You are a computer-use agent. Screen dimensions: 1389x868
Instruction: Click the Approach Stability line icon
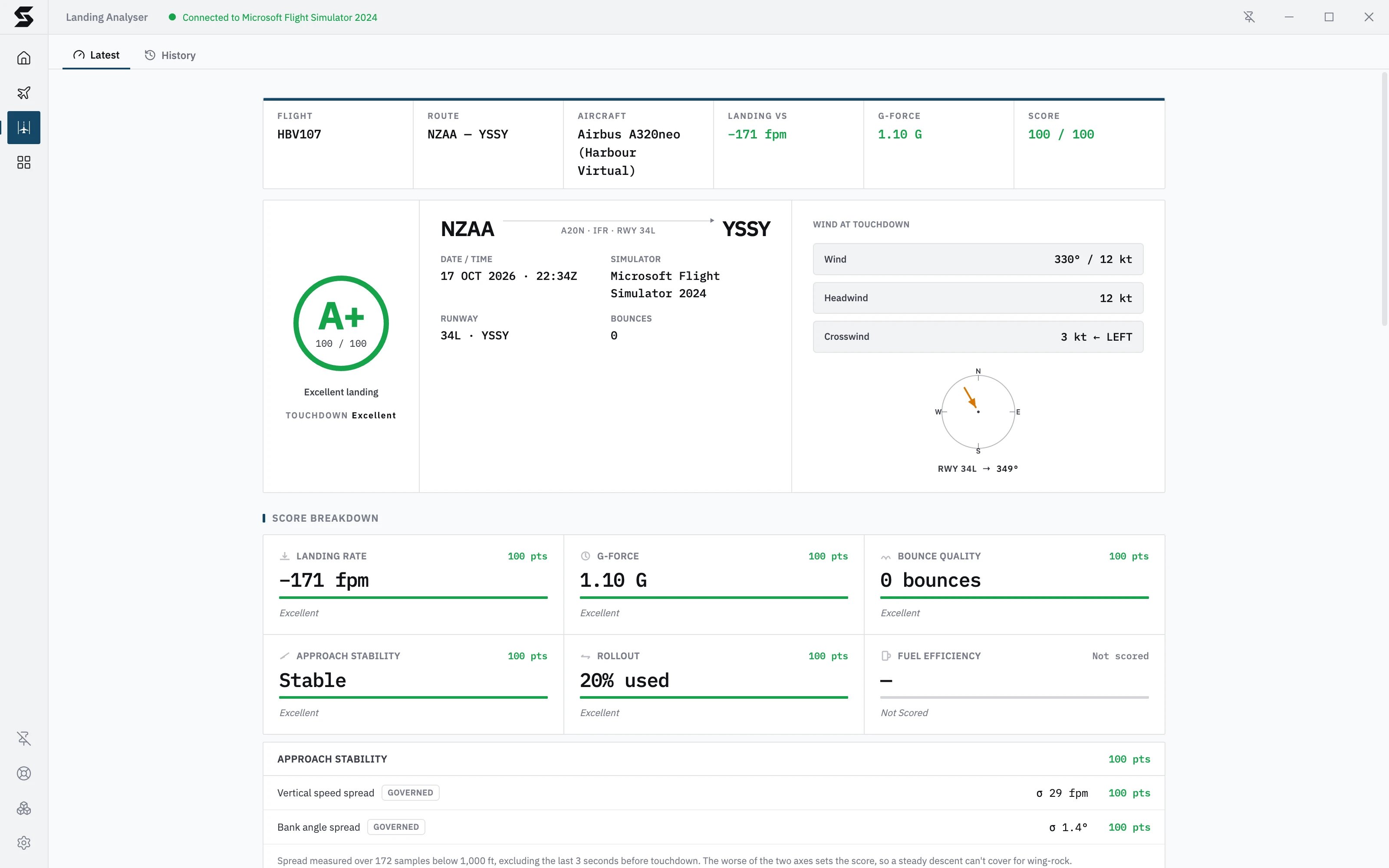[285, 656]
